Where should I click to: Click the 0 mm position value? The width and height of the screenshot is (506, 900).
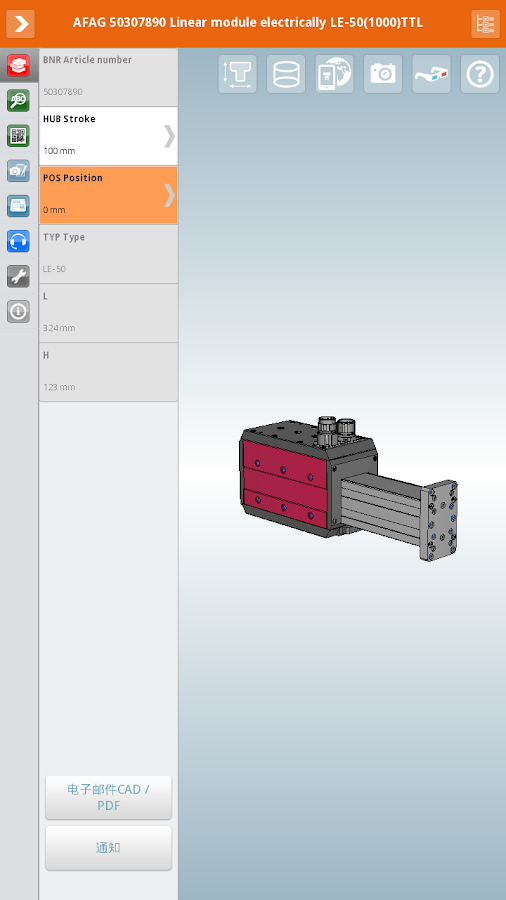click(x=54, y=210)
